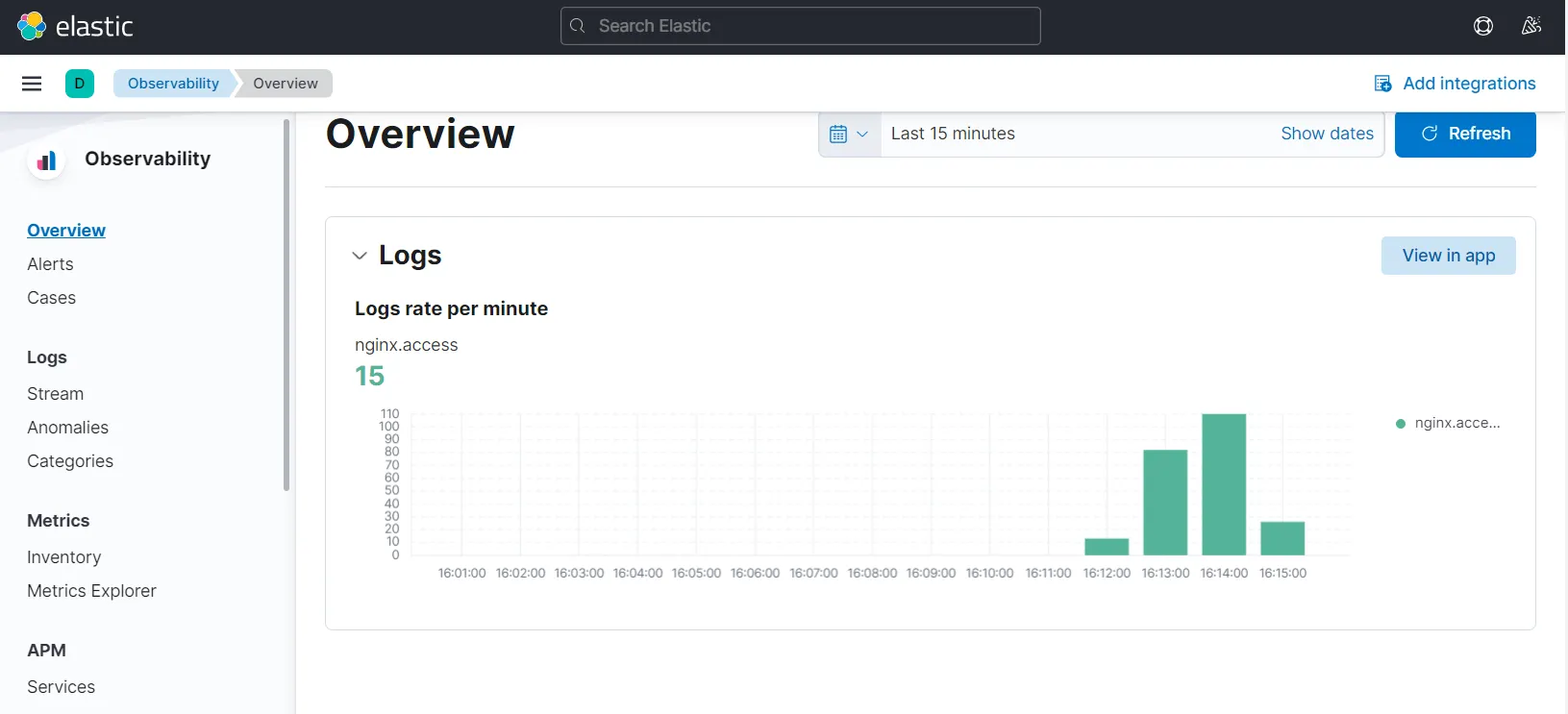Open Logs with View in app
1568x714 pixels.
tap(1449, 256)
